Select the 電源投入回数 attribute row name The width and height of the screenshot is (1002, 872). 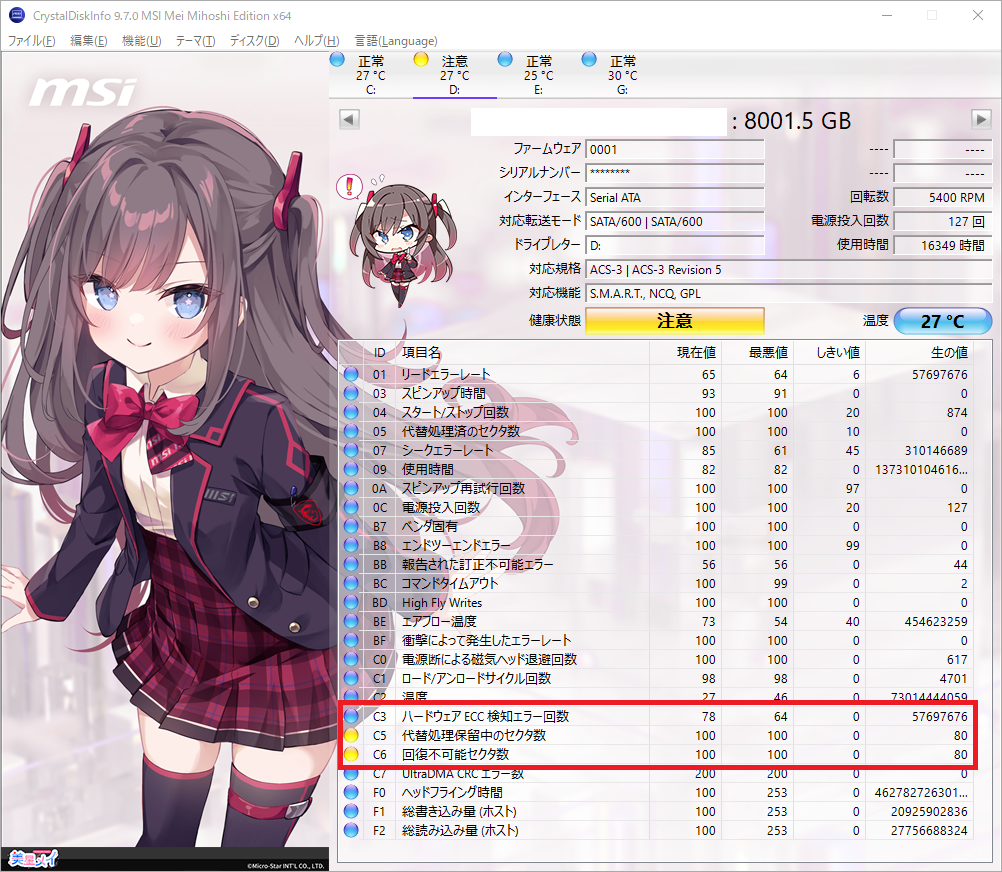441,507
